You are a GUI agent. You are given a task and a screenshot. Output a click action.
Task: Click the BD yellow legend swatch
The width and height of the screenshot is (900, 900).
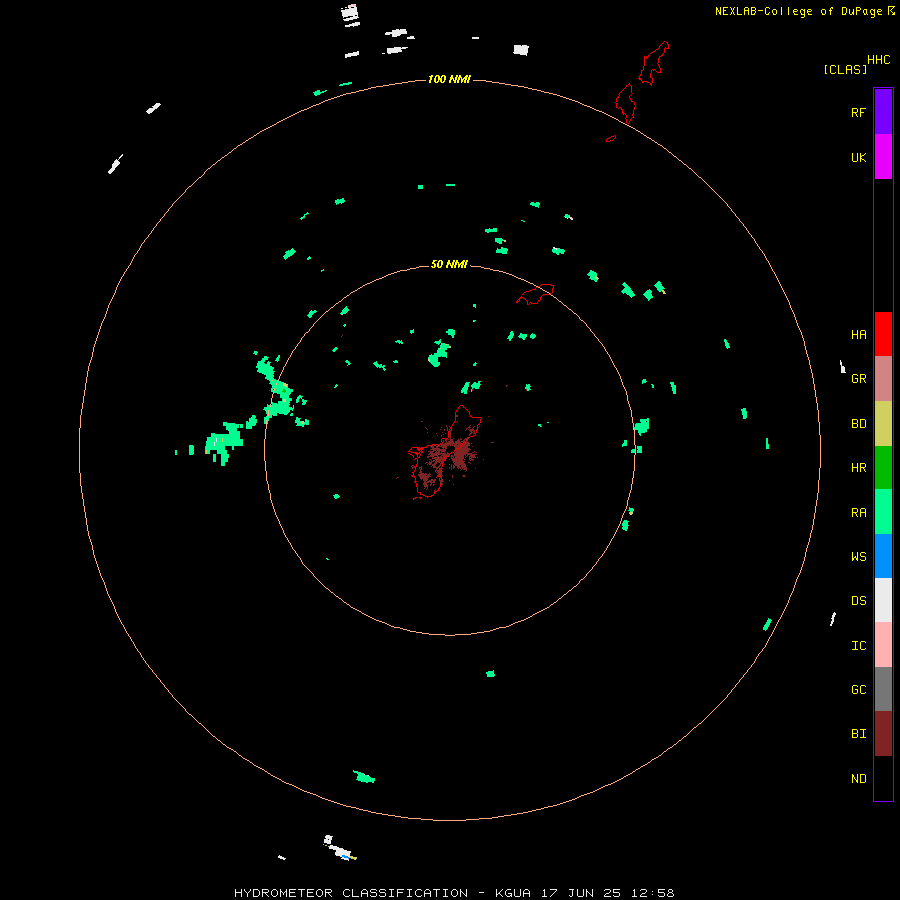(883, 424)
